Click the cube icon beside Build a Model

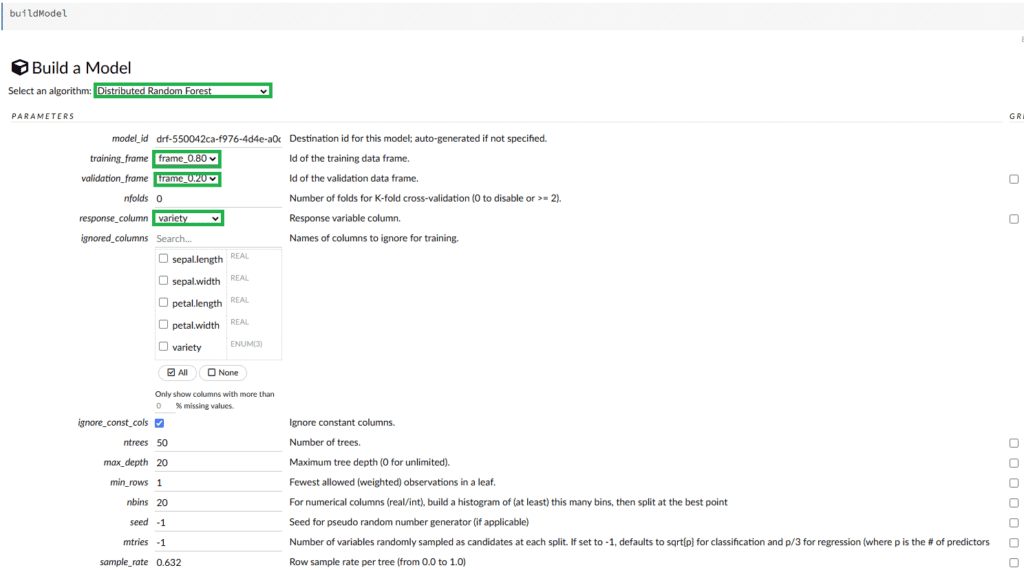19,68
